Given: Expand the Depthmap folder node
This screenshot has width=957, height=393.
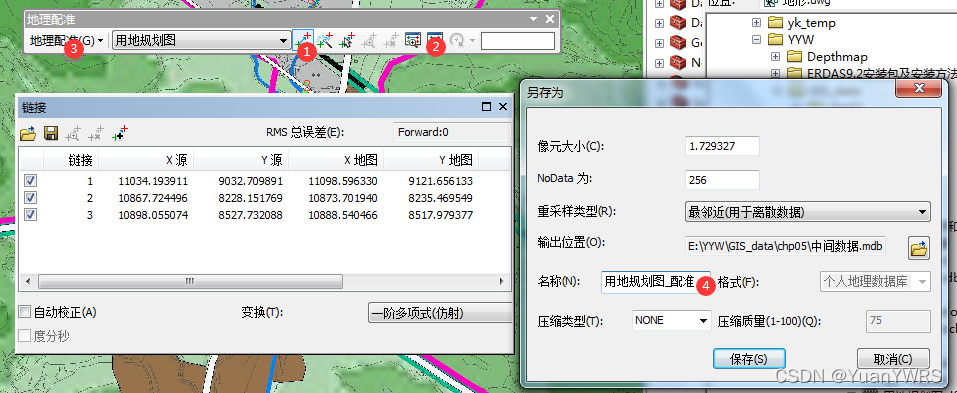Looking at the screenshot, I should [x=776, y=57].
